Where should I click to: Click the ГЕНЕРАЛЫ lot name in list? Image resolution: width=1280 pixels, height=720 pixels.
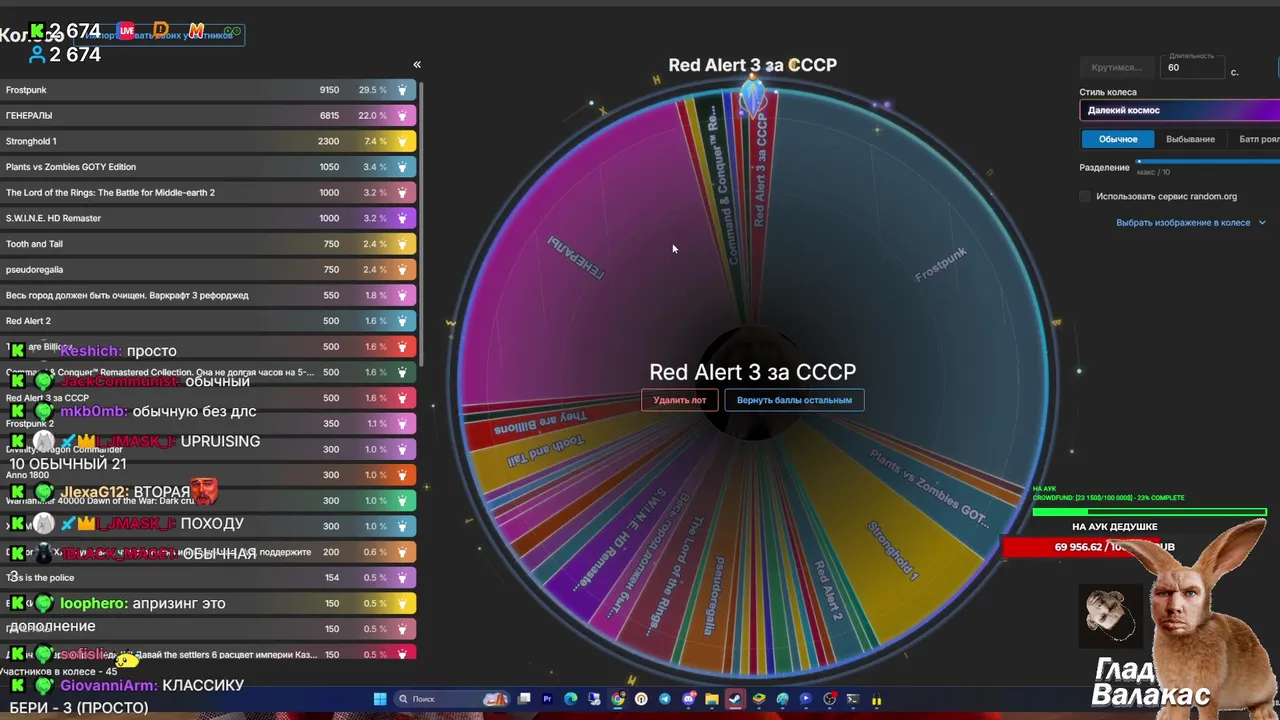pos(29,116)
